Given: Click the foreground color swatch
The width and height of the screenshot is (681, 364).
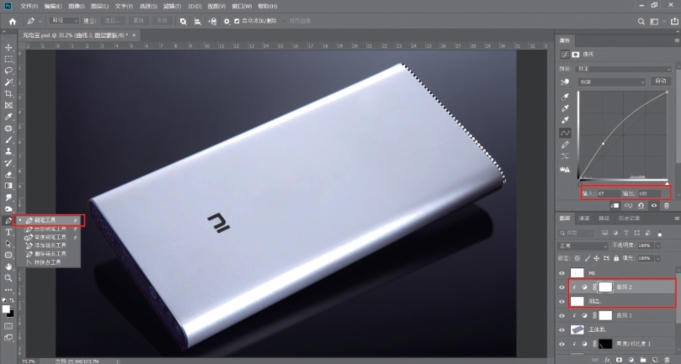Looking at the screenshot, I should pos(6,309).
